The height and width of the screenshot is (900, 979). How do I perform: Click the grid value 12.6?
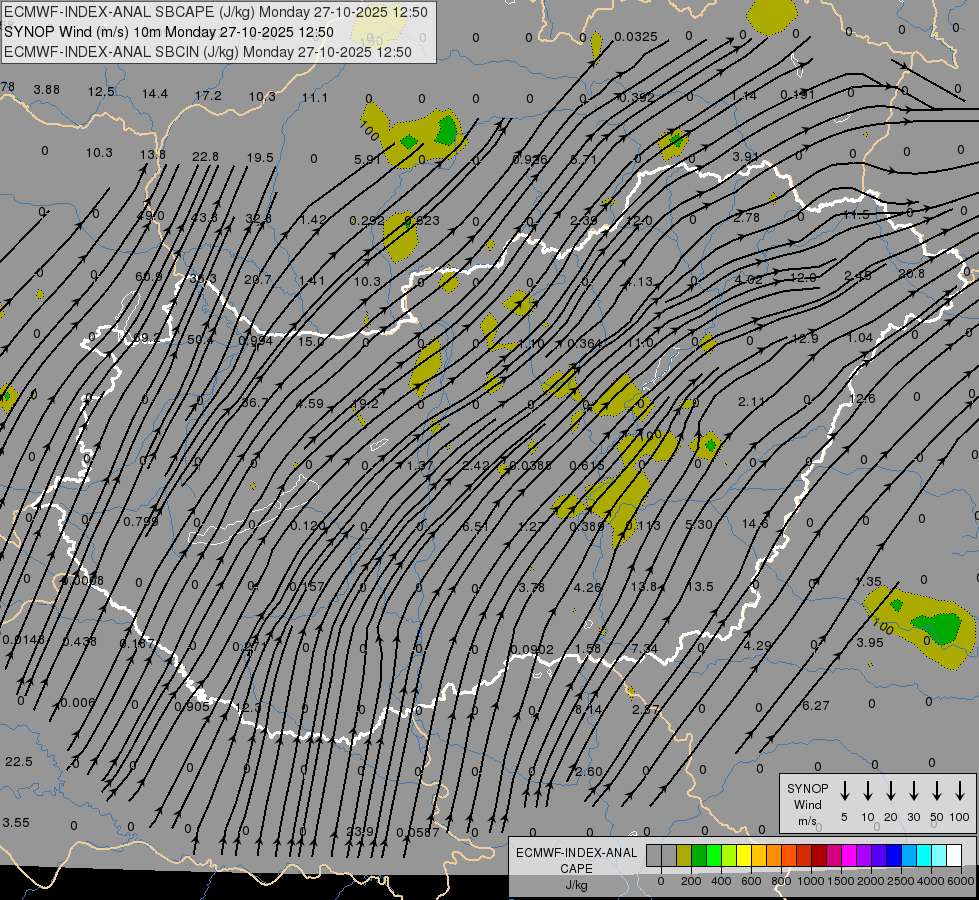coord(862,398)
